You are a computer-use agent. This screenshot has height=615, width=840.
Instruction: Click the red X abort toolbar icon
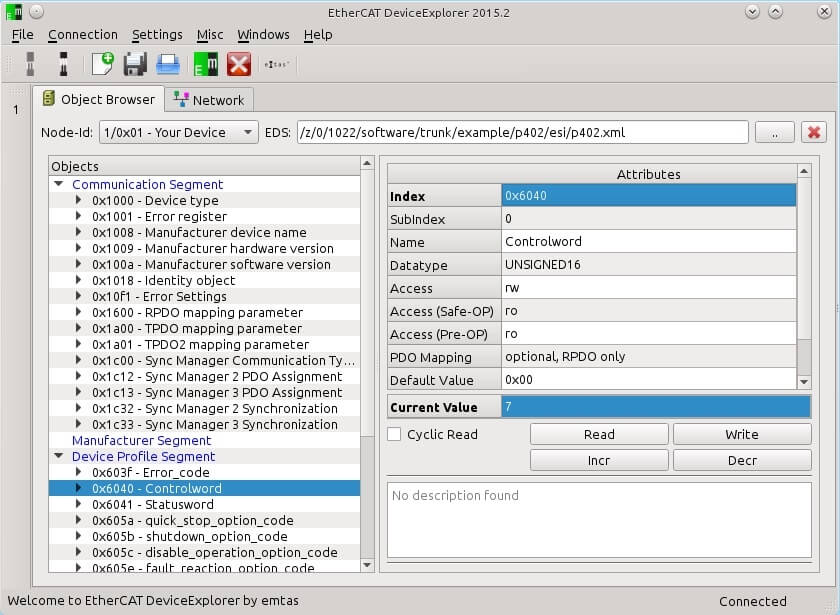click(239, 64)
